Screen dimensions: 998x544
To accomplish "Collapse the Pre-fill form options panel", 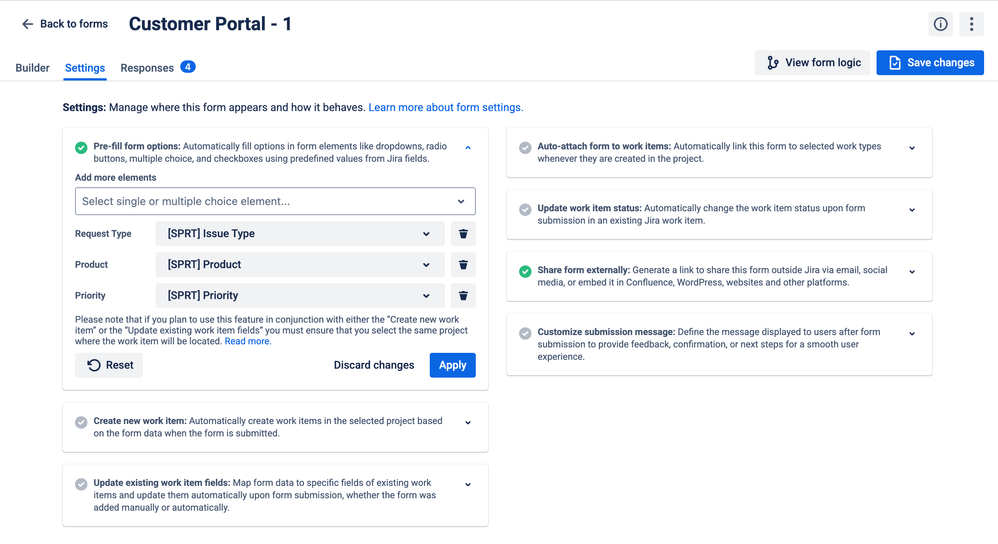I will (468, 148).
